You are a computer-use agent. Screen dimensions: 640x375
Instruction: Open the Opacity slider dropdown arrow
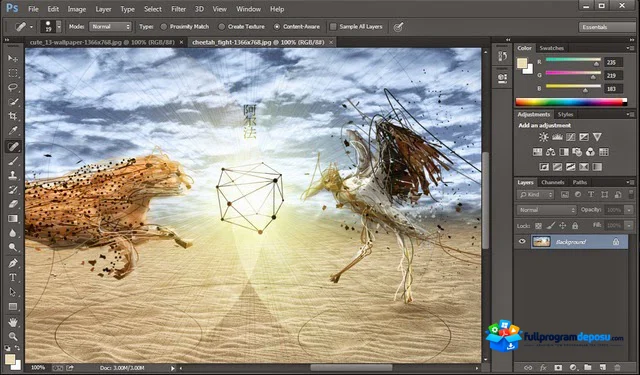[x=629, y=210]
